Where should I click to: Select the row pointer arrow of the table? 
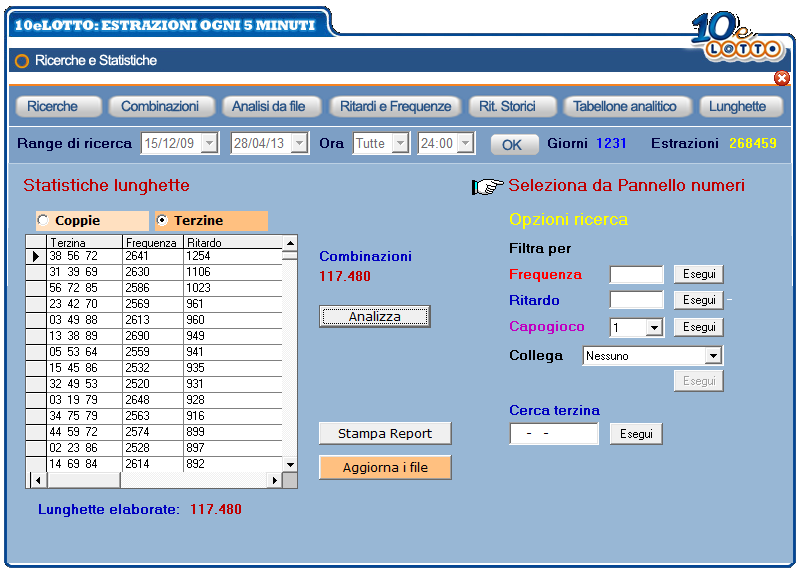(x=36, y=256)
